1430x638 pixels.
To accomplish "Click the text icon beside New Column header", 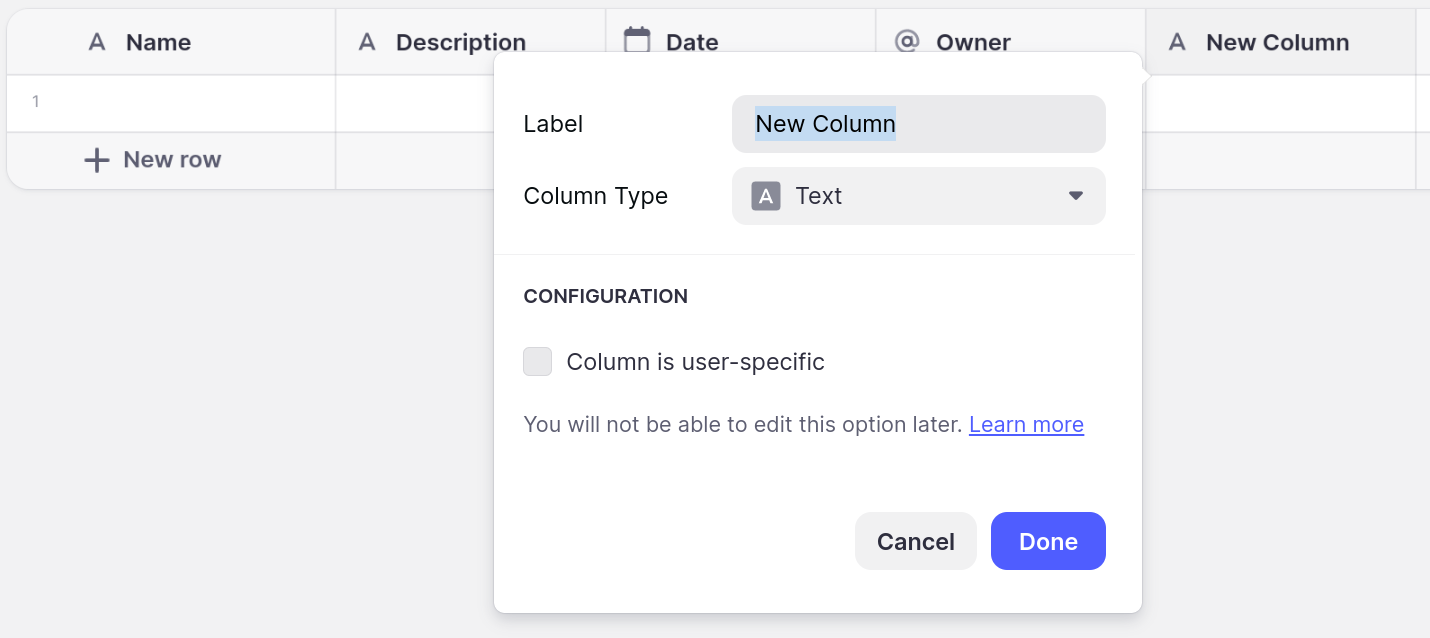I will point(1177,42).
